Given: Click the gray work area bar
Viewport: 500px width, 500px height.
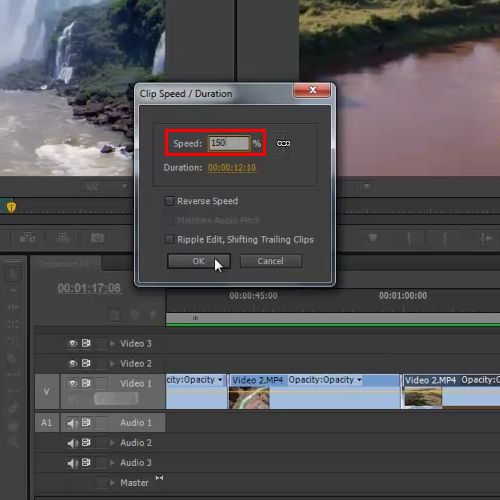Looking at the screenshot, I should click(x=333, y=318).
